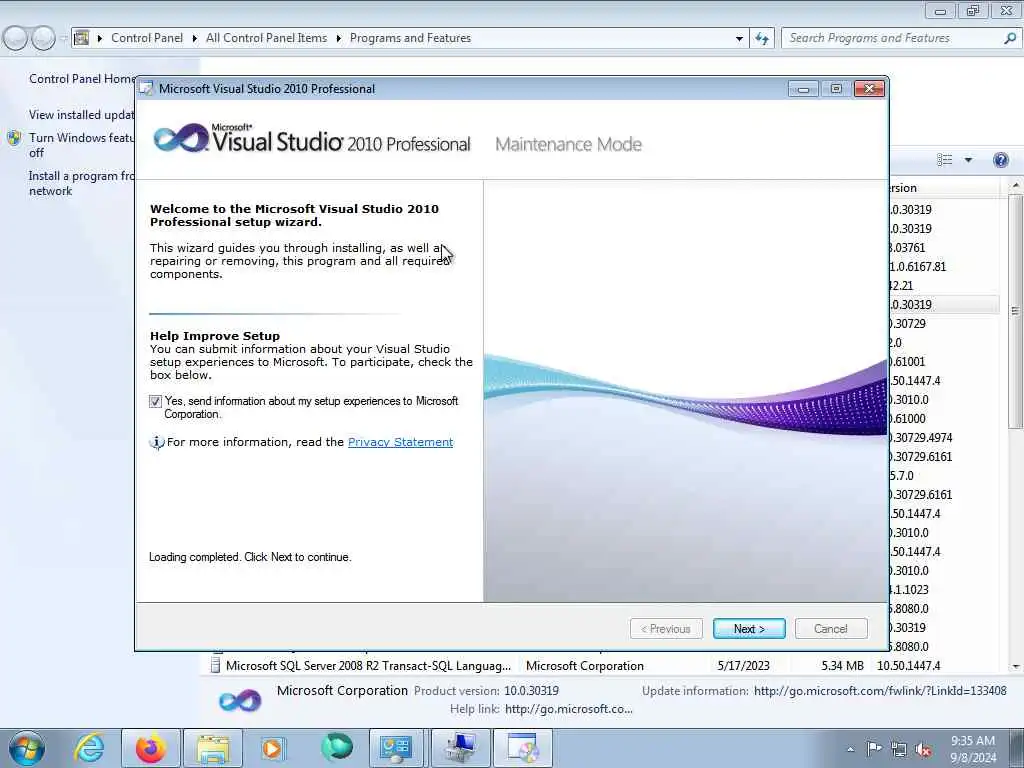Viewport: 1024px width, 768px height.
Task: Click Next to continue the setup wizard
Action: pyautogui.click(x=749, y=628)
